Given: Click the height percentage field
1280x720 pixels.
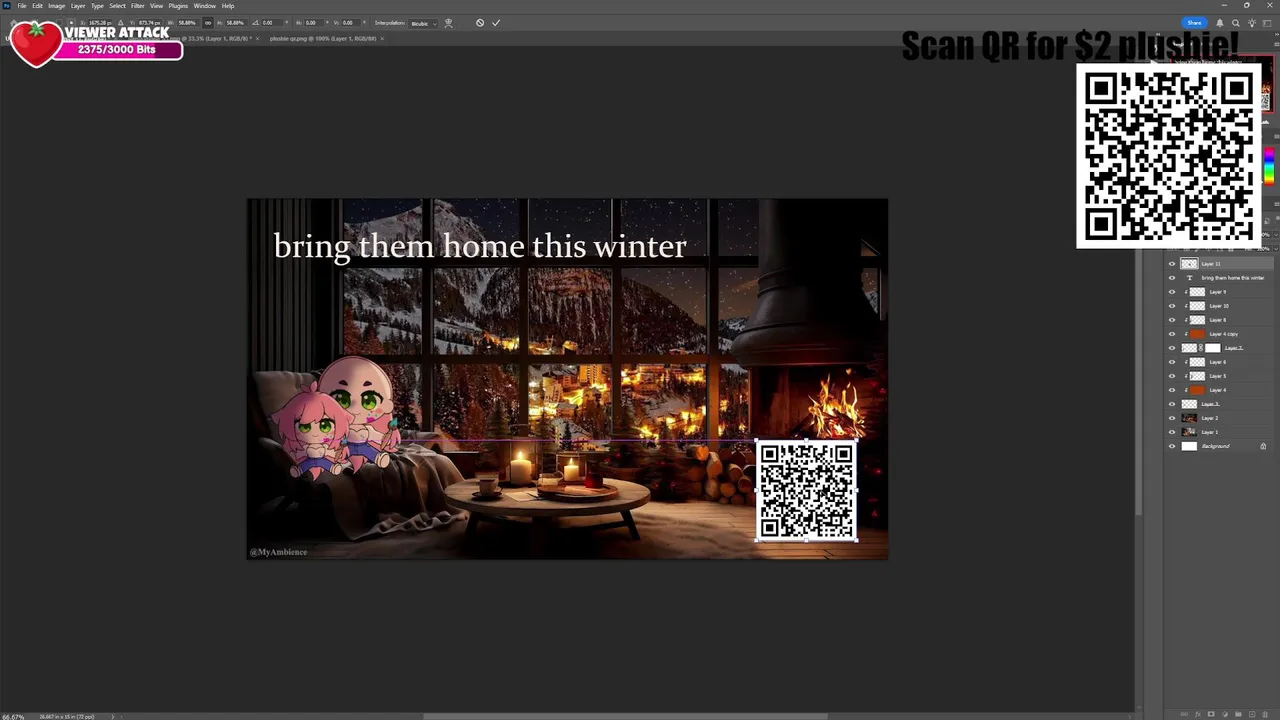Looking at the screenshot, I should 236,23.
